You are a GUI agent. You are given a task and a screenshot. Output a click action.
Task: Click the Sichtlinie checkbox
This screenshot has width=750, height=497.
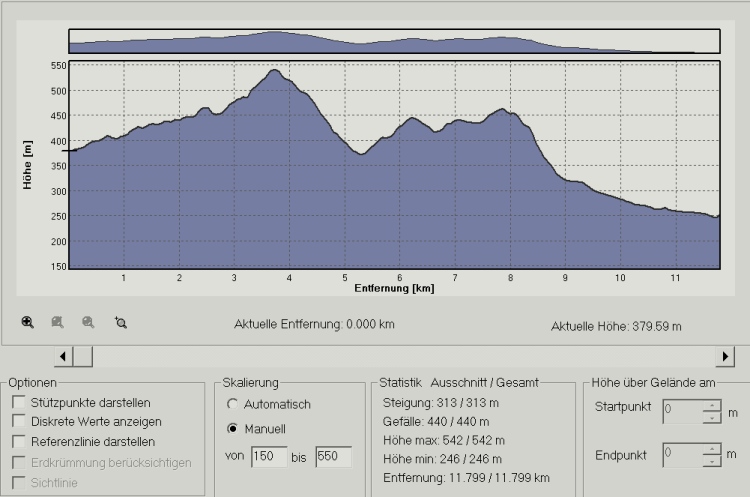click(x=19, y=482)
